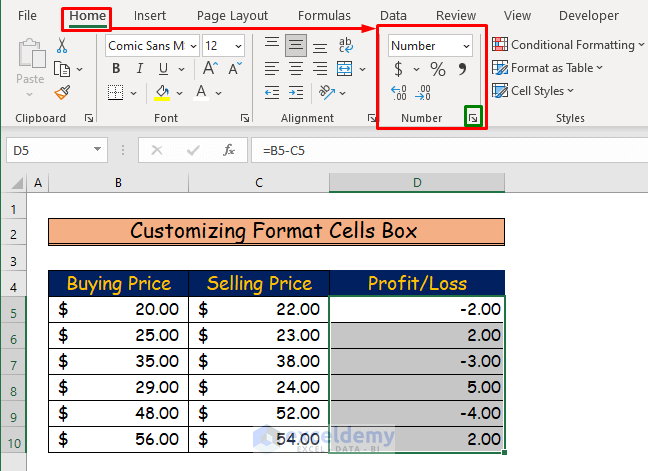648x471 pixels.
Task: Open the Name Box dropdown arrow
Action: pyautogui.click(x=98, y=150)
